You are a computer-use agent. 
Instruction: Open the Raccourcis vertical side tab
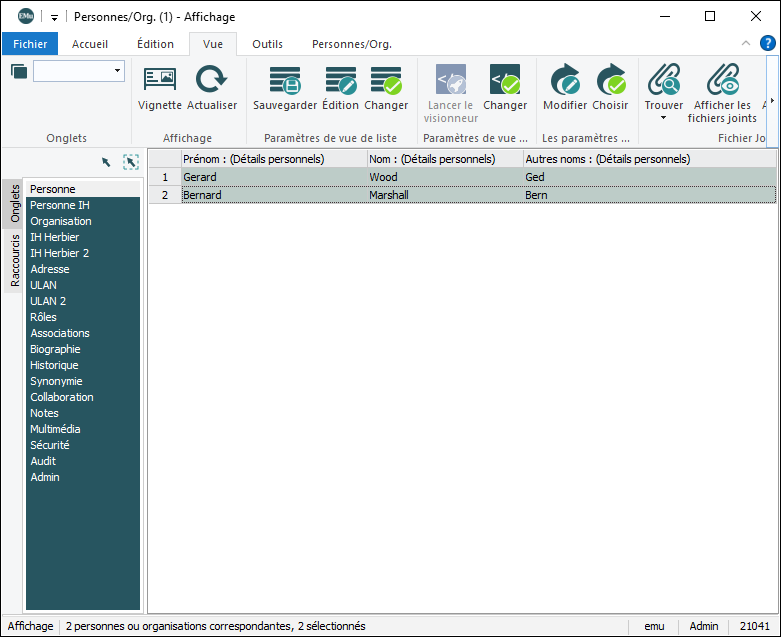[14, 261]
